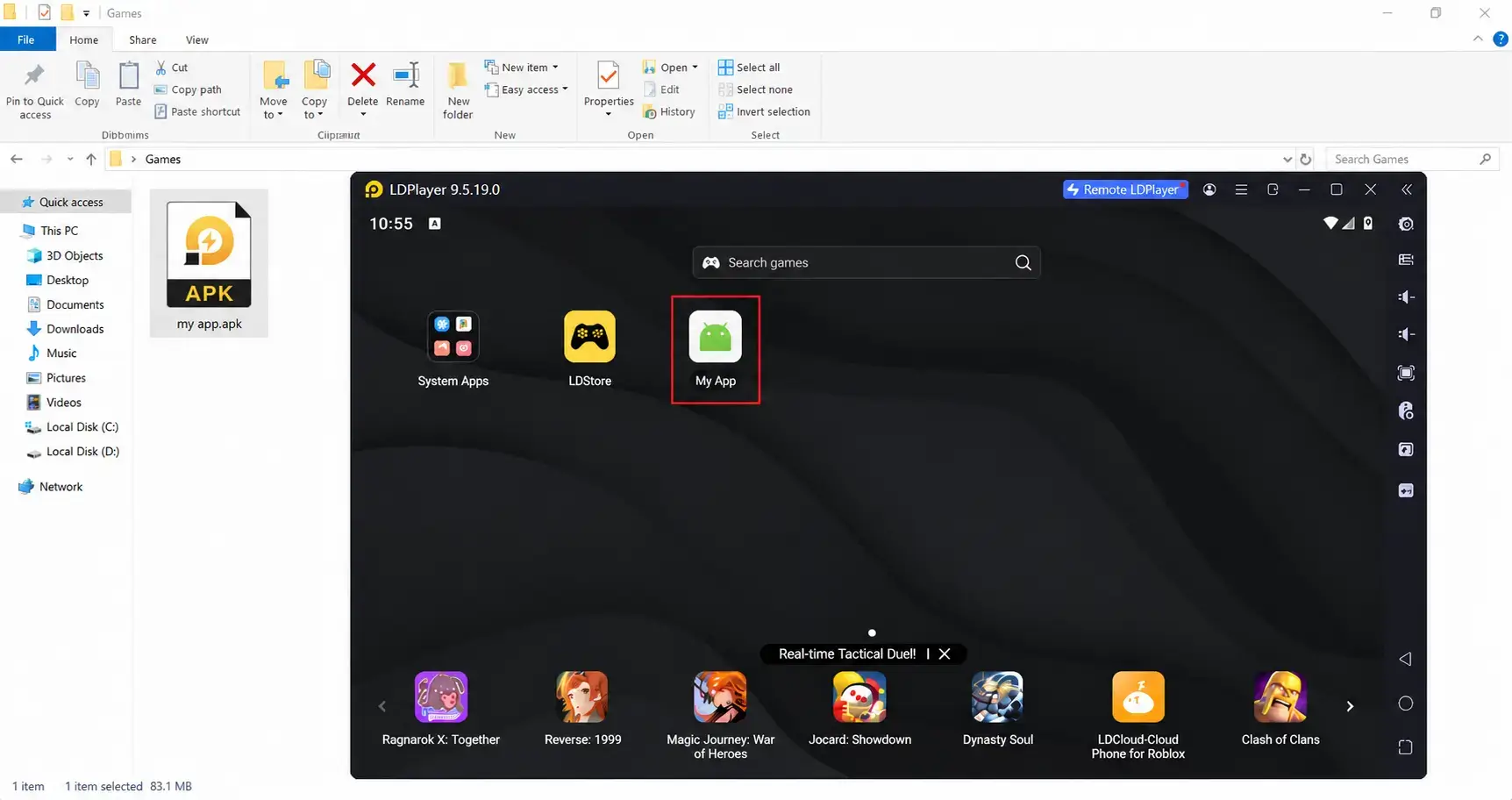This screenshot has width=1512, height=800.
Task: Switch to the Share ribbon tab
Action: click(143, 39)
